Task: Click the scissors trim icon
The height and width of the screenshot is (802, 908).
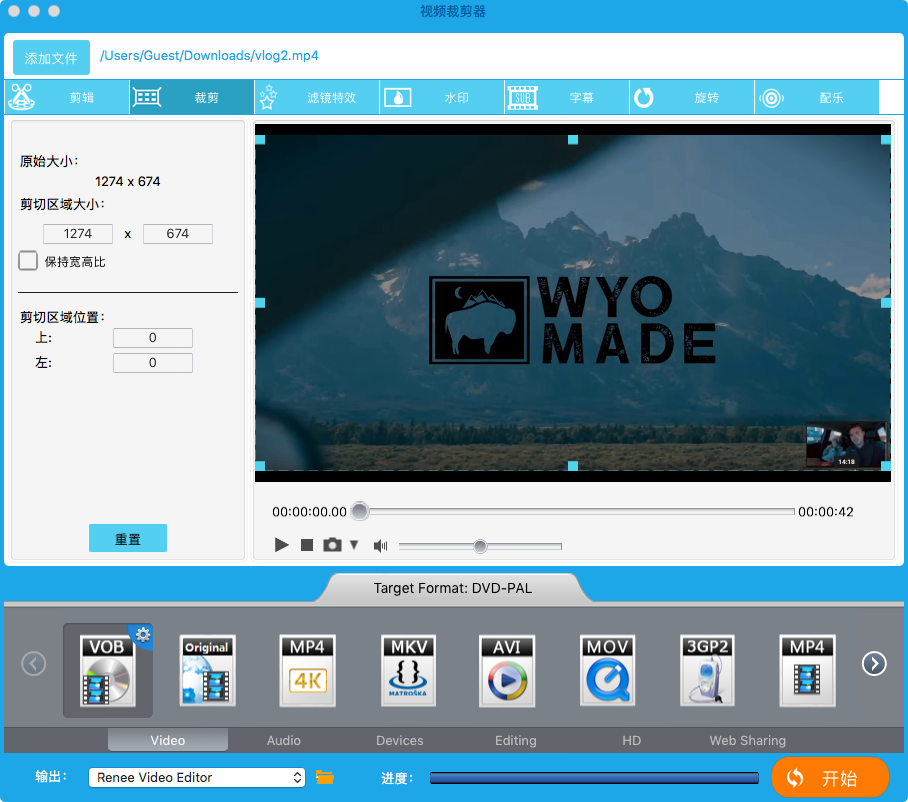Action: coord(22,97)
